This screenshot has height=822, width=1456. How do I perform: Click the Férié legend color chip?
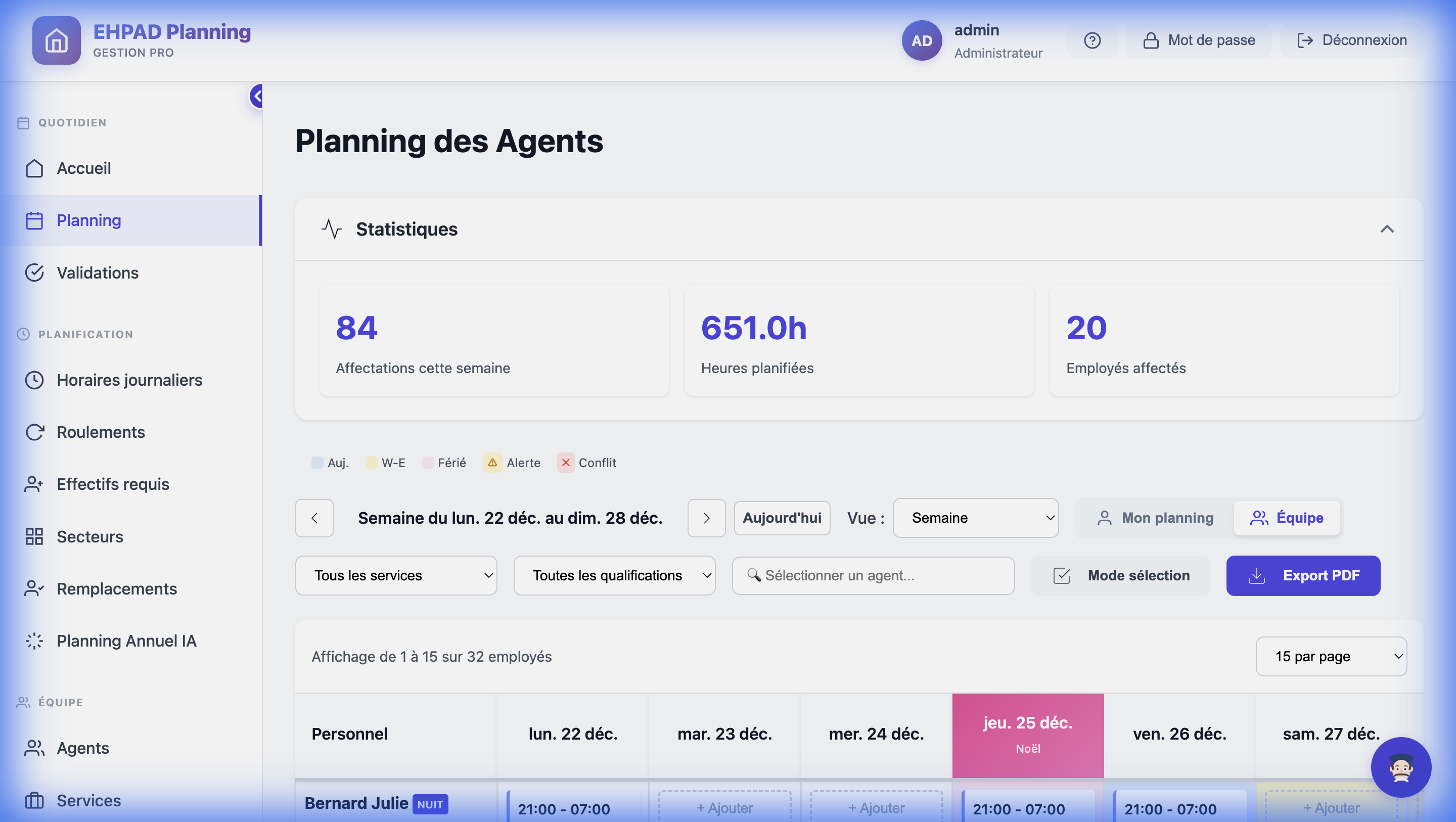click(428, 463)
